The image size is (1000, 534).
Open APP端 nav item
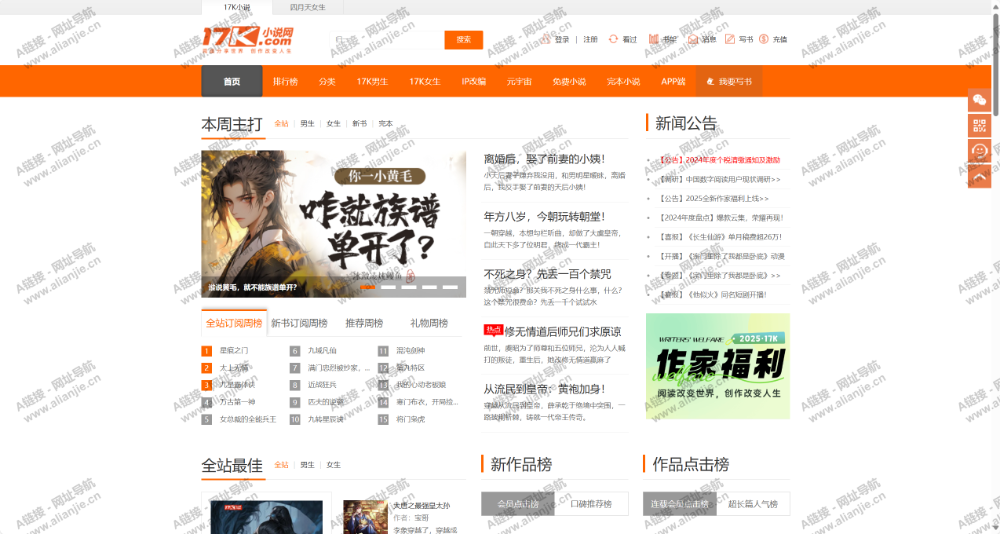pos(673,81)
